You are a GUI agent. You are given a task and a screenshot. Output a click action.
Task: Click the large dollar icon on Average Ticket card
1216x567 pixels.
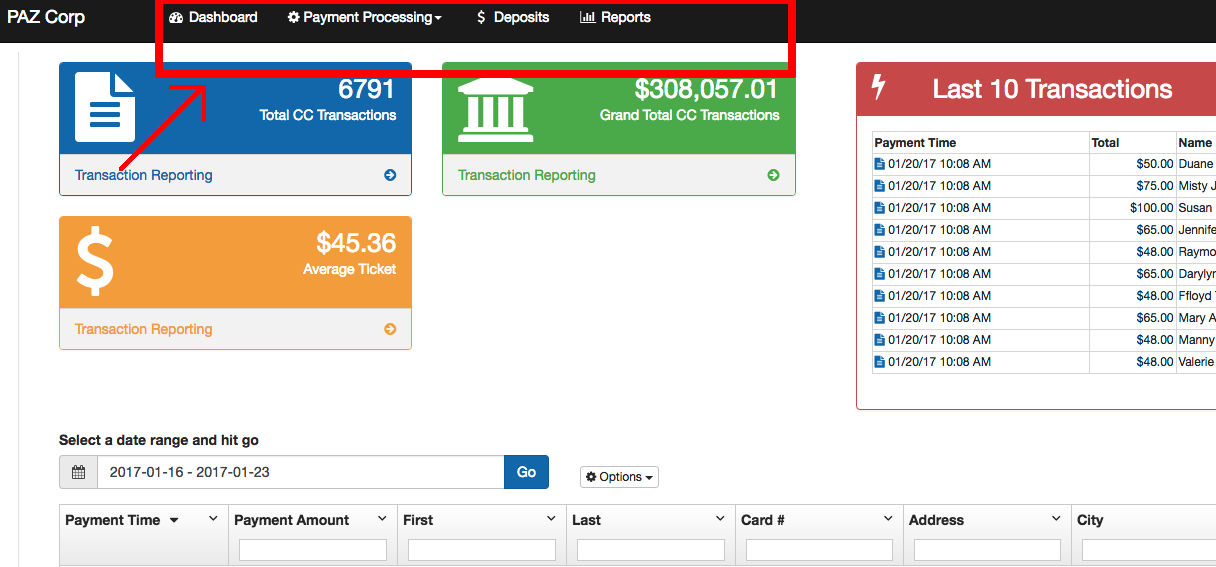[x=95, y=262]
